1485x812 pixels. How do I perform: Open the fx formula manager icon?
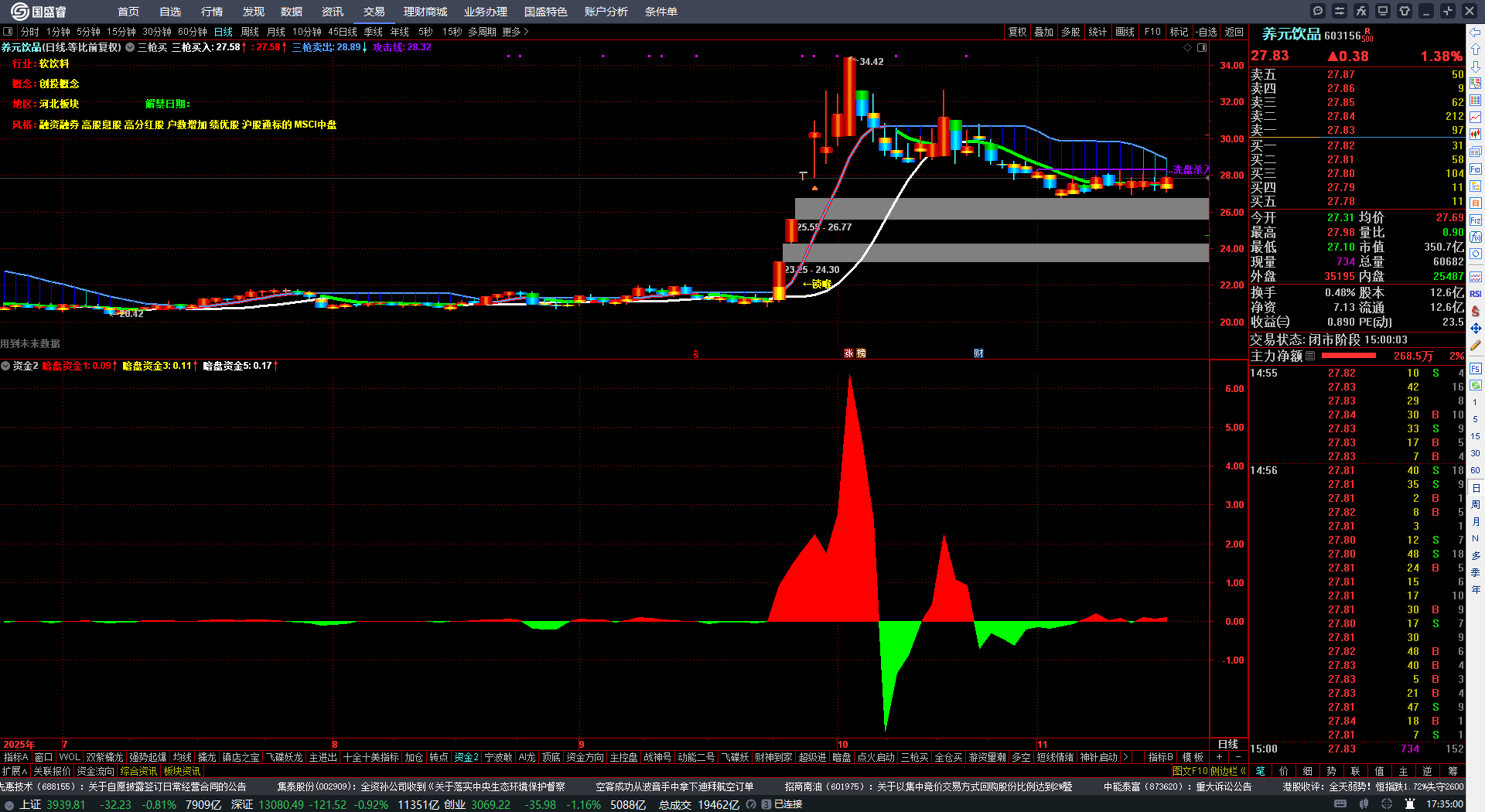pos(1361,11)
